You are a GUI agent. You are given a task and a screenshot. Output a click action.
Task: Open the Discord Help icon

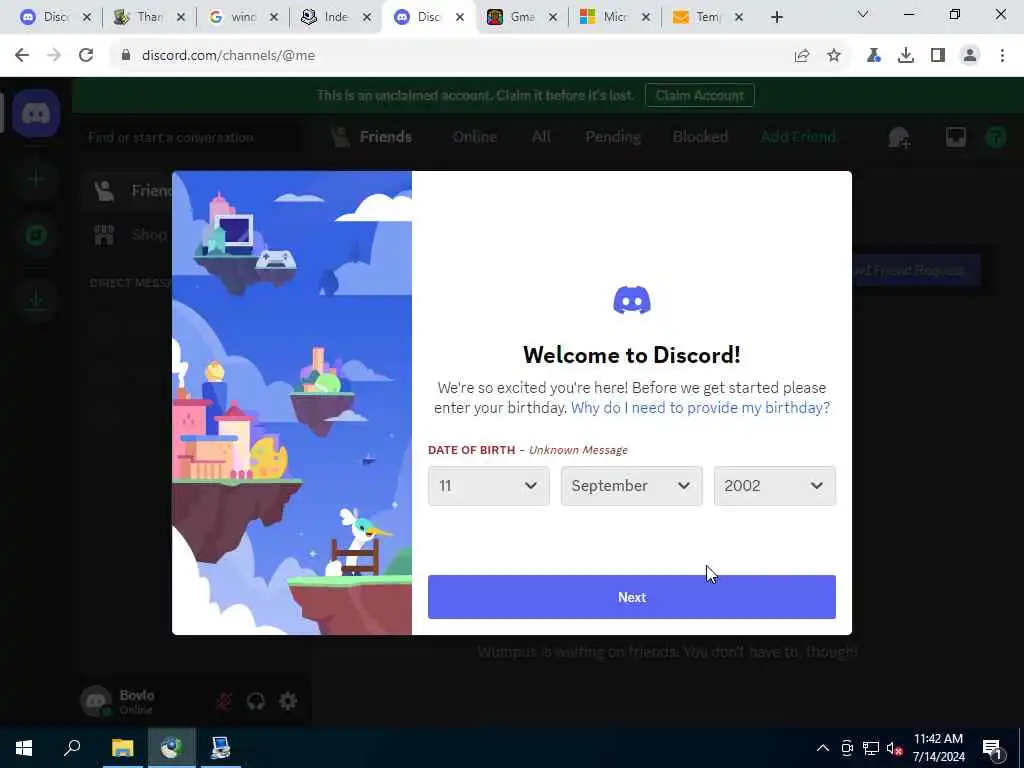[x=996, y=137]
